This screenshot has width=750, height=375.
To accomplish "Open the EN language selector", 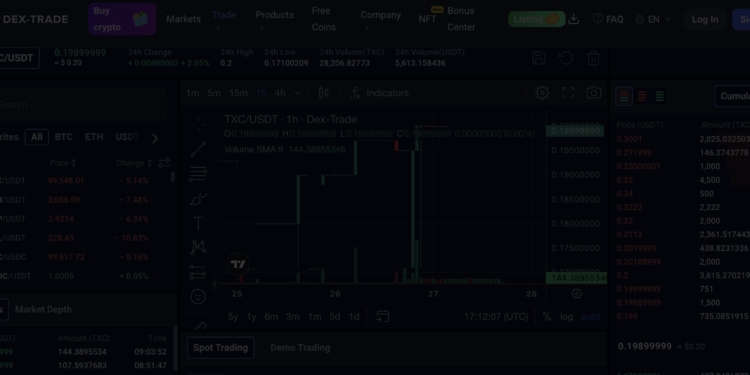I will pos(652,19).
